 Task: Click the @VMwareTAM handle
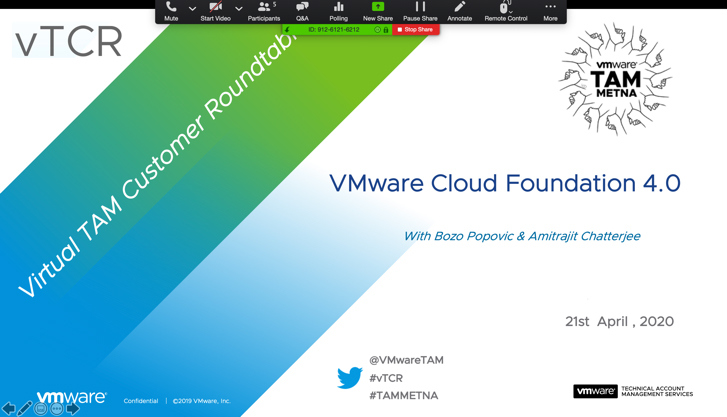click(x=406, y=360)
